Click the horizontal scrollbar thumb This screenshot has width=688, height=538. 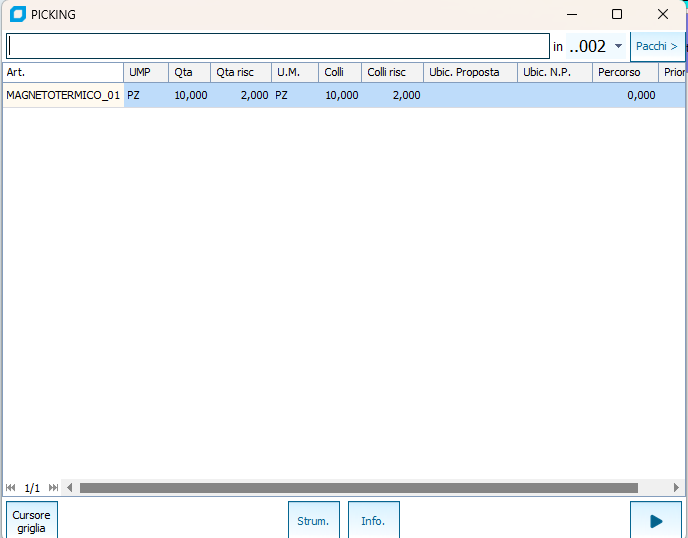click(x=358, y=488)
